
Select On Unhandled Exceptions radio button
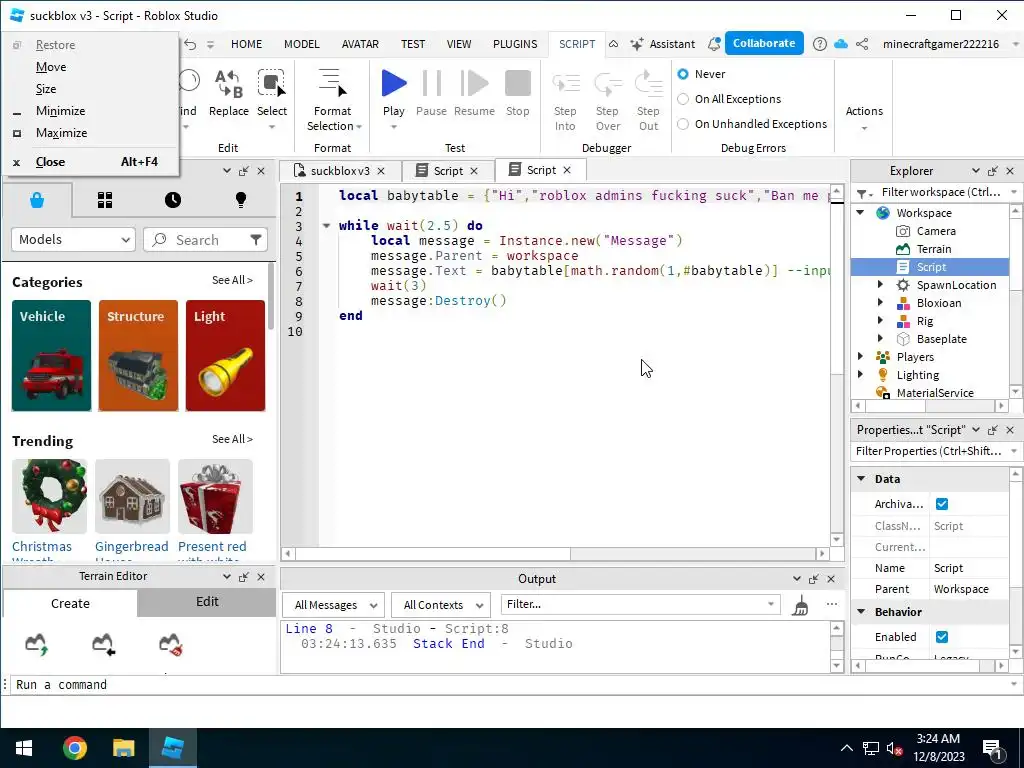pos(683,123)
